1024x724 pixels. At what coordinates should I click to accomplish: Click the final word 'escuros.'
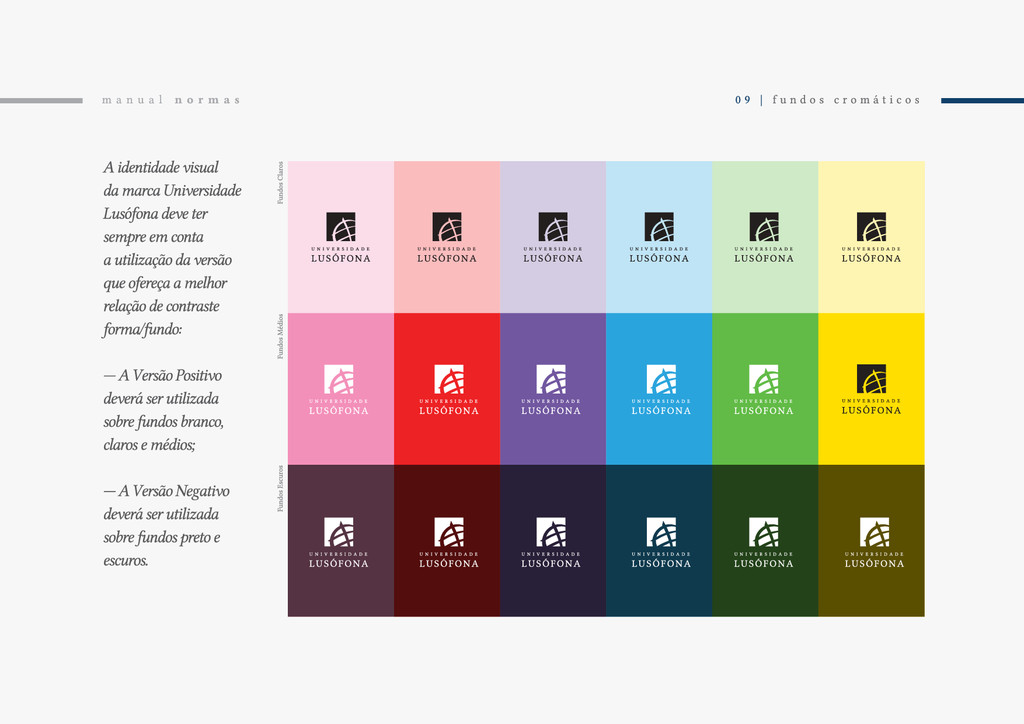pos(126,561)
